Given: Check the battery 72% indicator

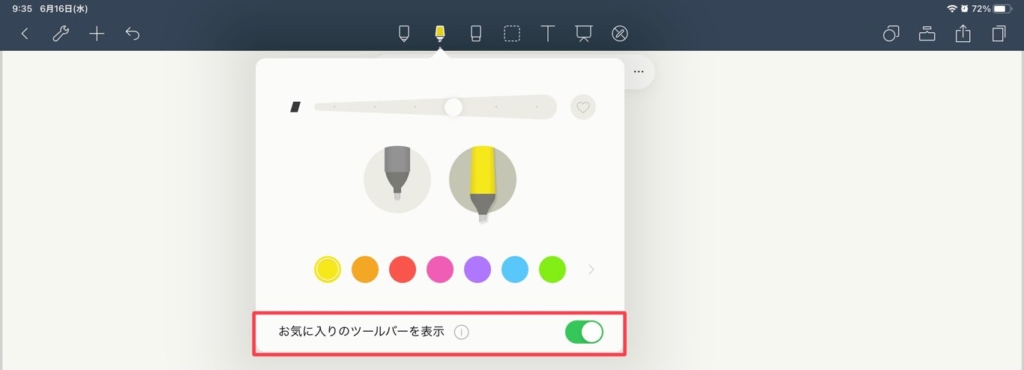Looking at the screenshot, I should point(991,9).
